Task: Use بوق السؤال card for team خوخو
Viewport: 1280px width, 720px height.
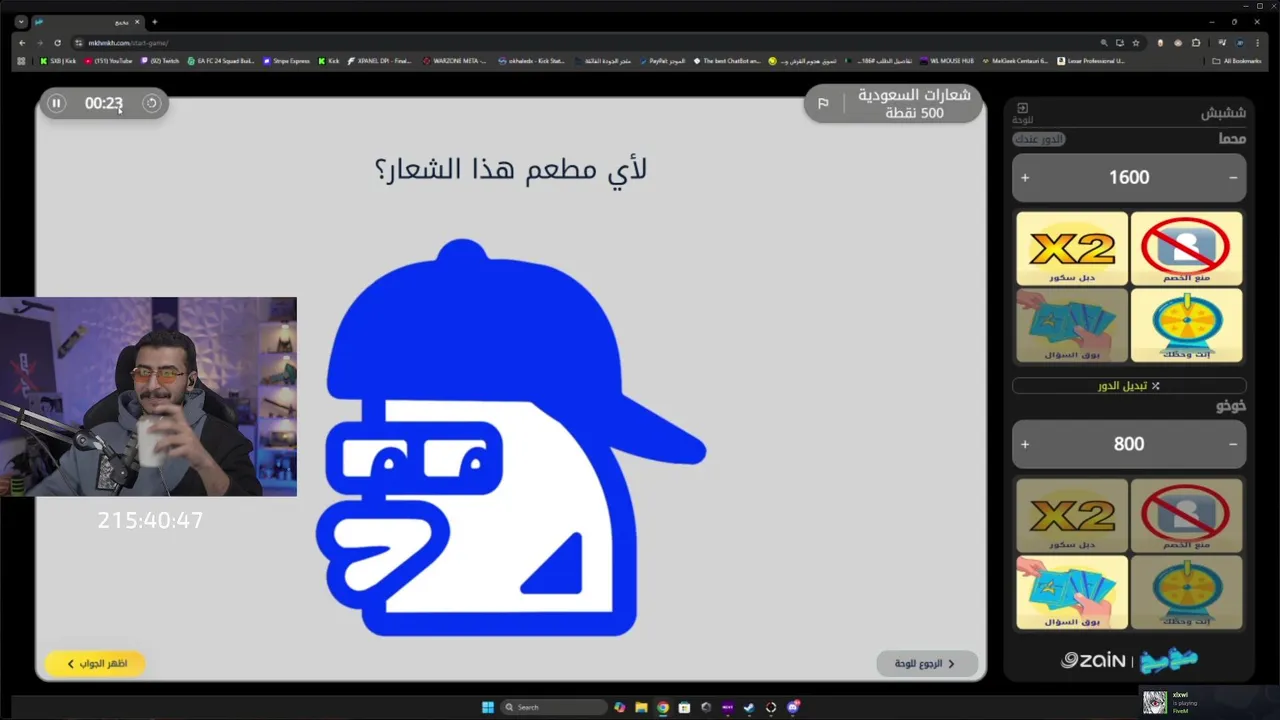Action: 1072,592
